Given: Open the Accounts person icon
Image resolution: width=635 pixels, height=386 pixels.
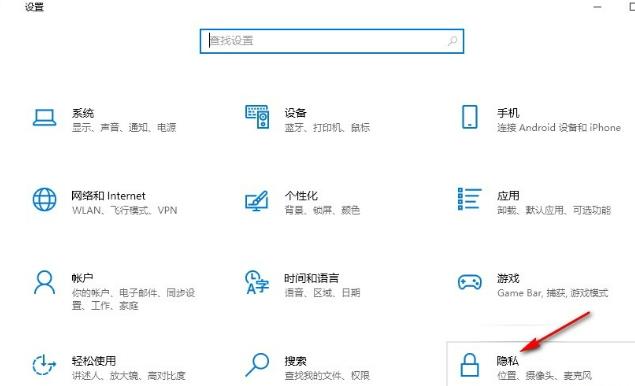Looking at the screenshot, I should 45,282.
